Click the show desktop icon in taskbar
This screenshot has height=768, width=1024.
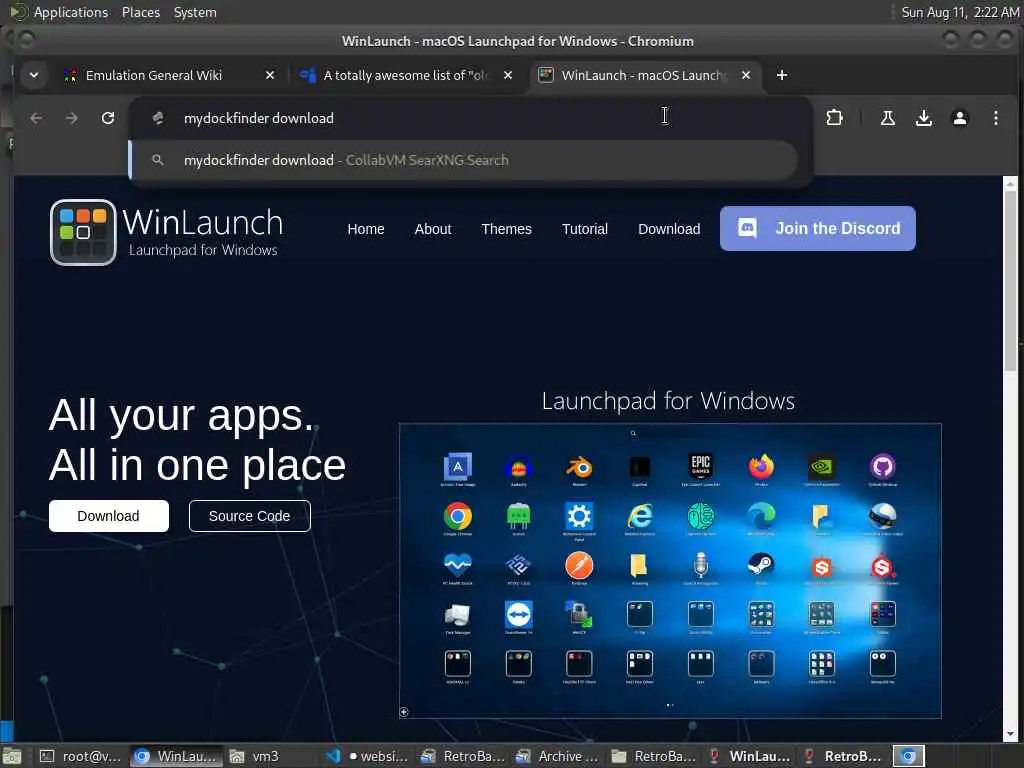click(12, 756)
